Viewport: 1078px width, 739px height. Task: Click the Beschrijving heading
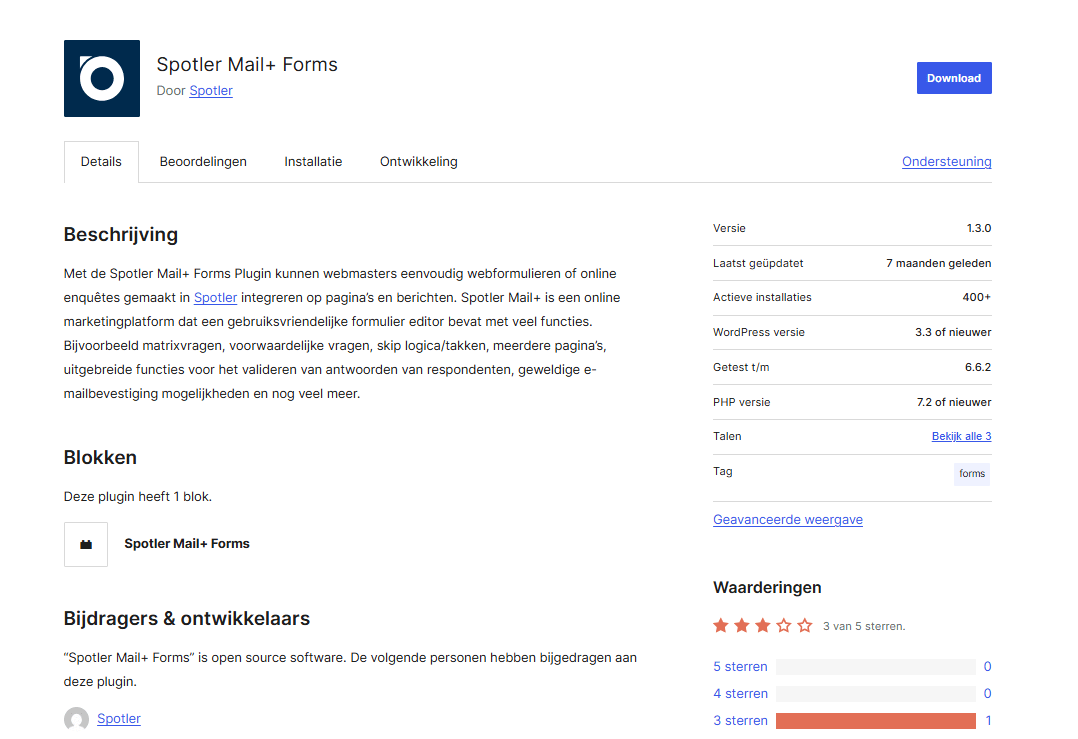click(121, 234)
